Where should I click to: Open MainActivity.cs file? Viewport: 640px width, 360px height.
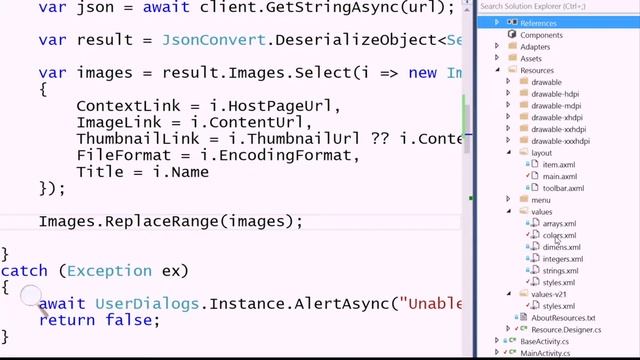point(545,353)
